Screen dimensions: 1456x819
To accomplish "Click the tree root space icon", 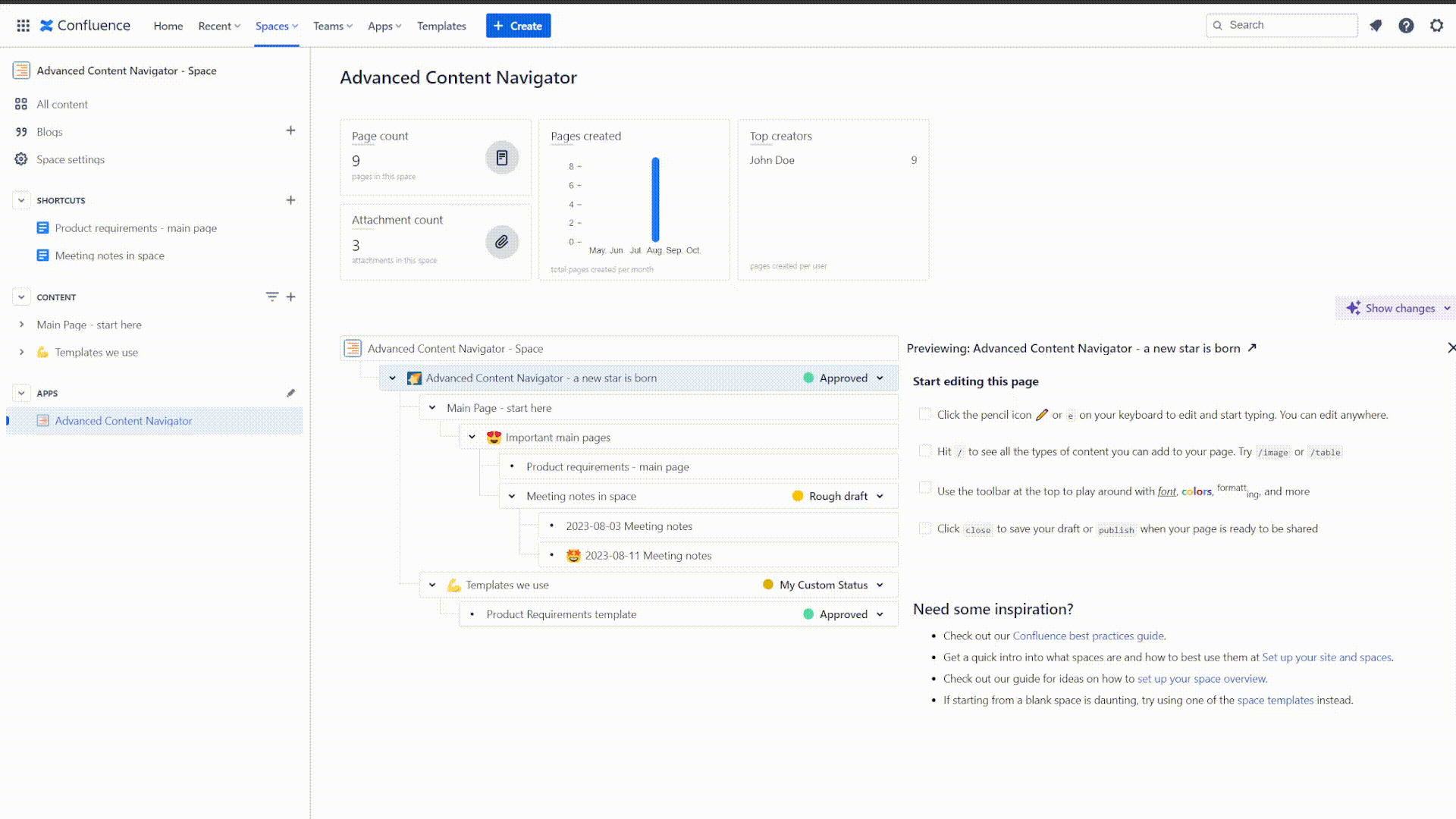I will (353, 348).
